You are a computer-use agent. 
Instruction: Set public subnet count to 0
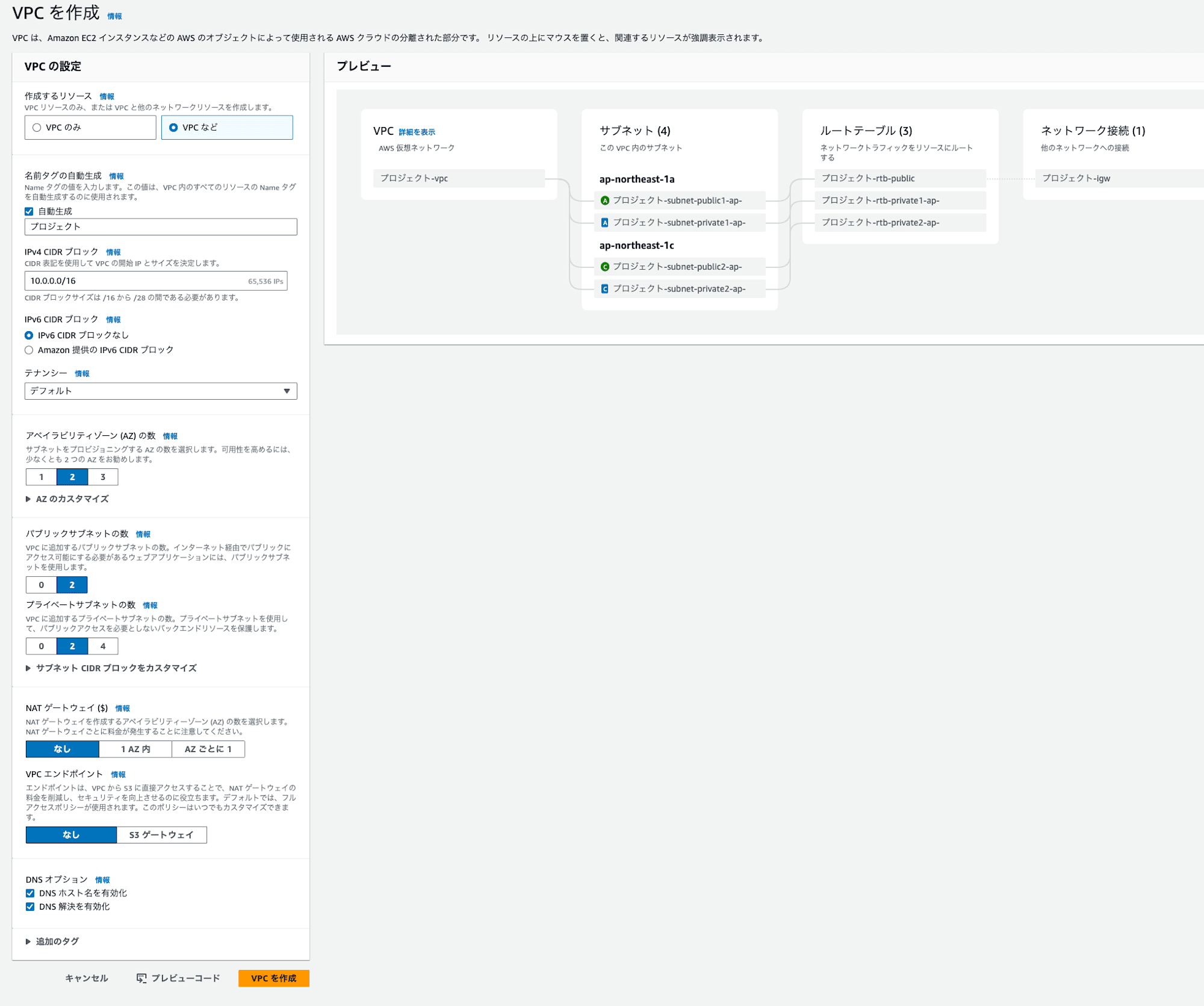[42, 585]
